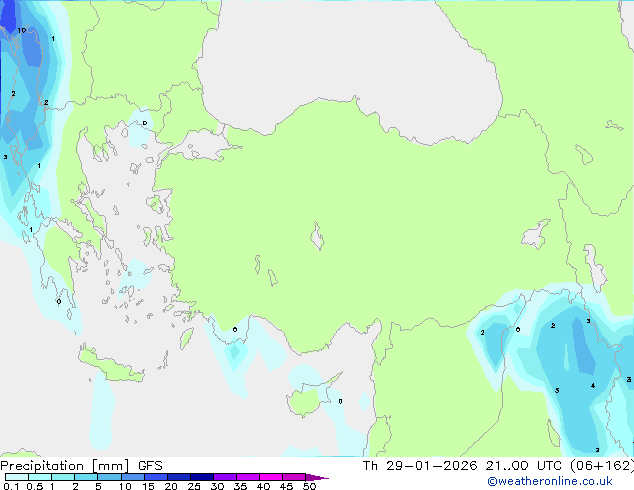
Task: Open the weatheronline.co.uk link
Action: [550, 481]
